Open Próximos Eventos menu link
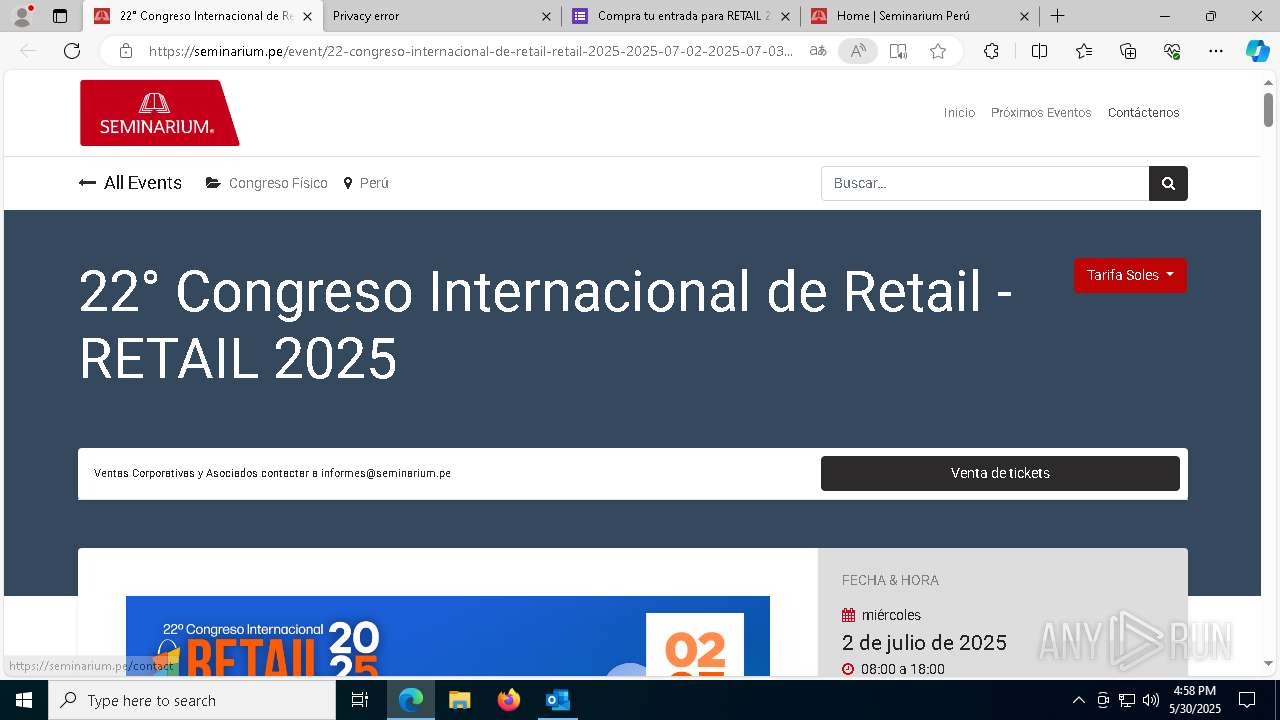This screenshot has height=720, width=1280. pyautogui.click(x=1041, y=112)
